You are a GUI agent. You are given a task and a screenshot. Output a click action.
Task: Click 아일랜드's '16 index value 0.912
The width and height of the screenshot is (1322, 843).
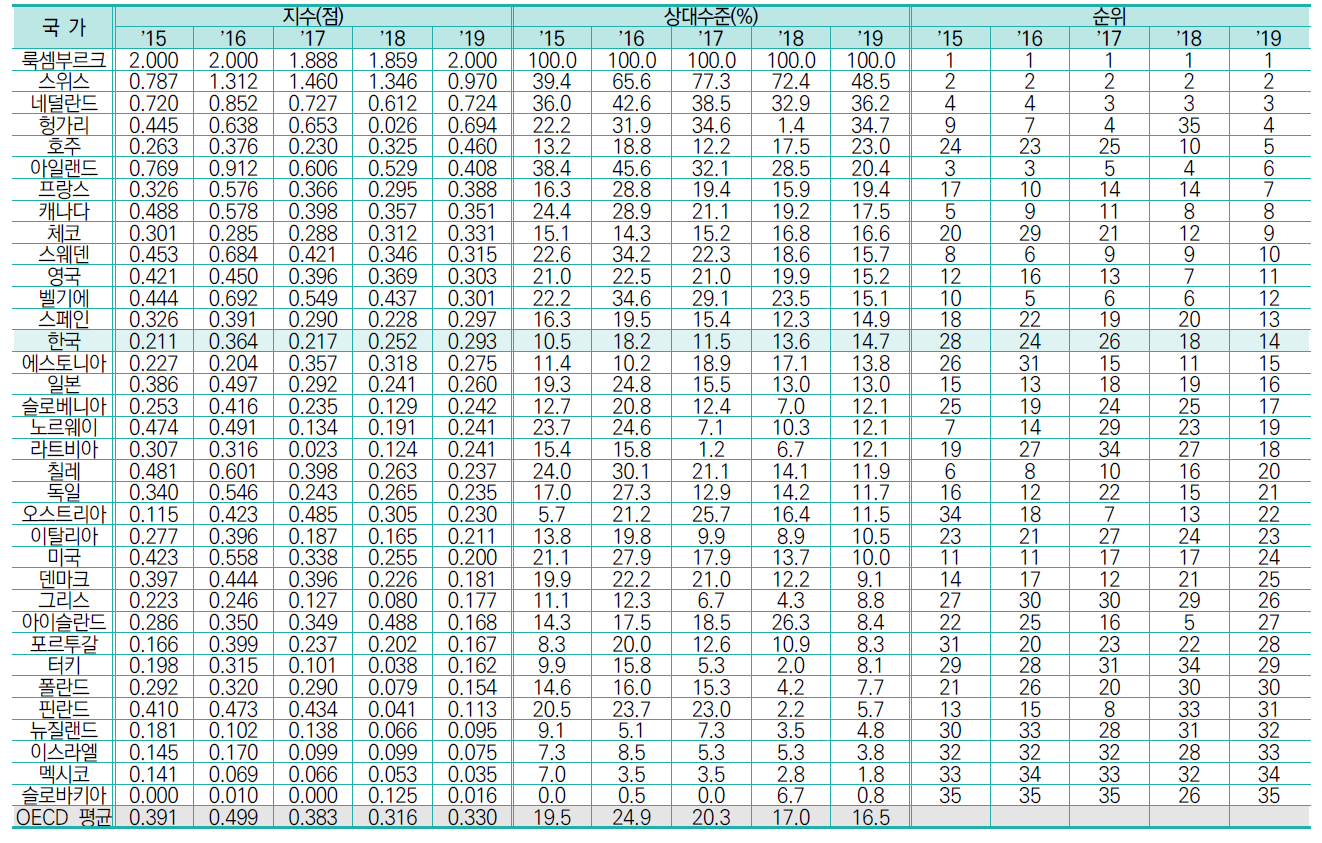[233, 168]
